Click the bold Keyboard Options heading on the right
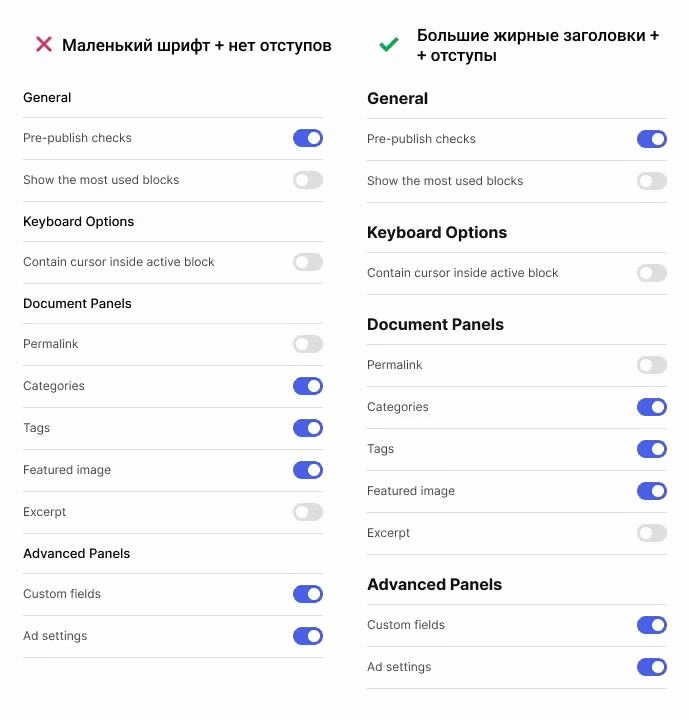The image size is (690, 720). [437, 233]
